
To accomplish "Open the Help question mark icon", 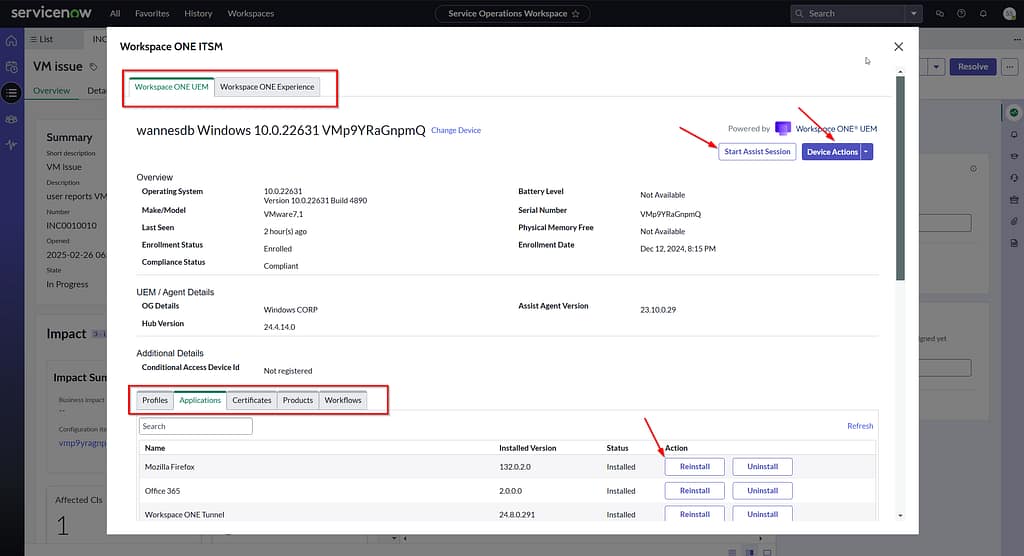I will click(961, 13).
